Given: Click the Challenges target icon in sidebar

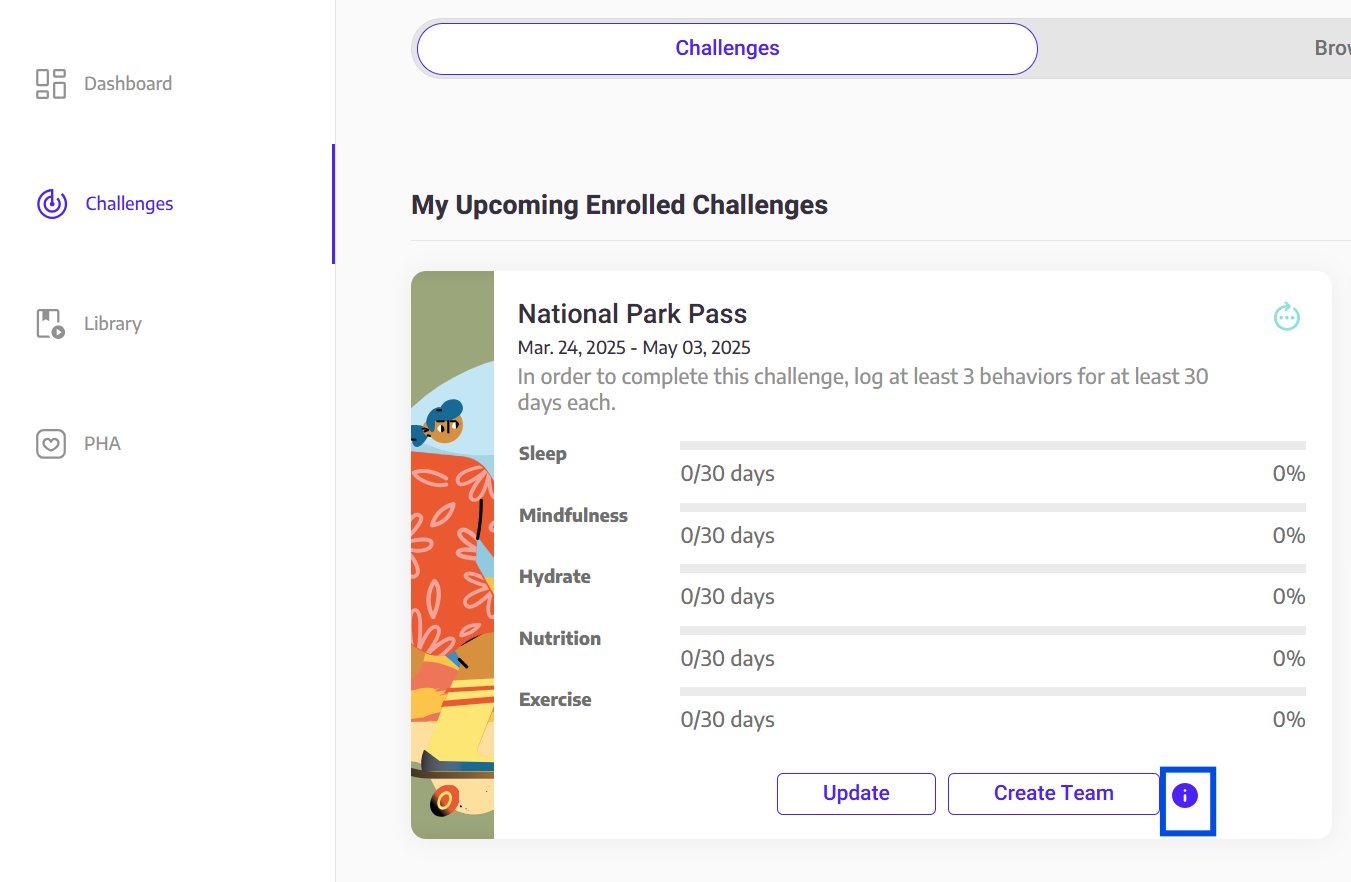Looking at the screenshot, I should tap(52, 204).
